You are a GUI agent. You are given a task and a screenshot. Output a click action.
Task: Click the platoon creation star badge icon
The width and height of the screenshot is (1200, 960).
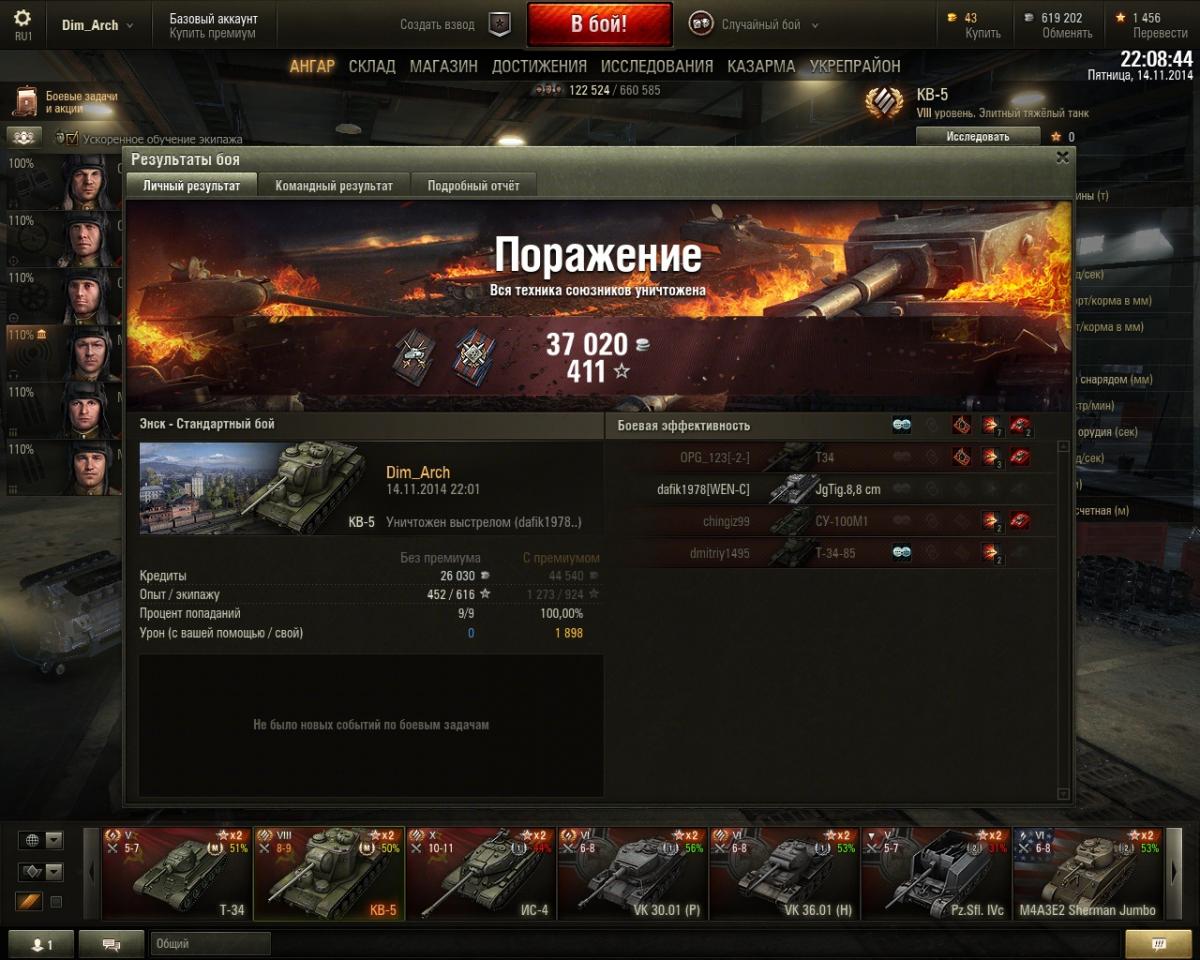(x=499, y=24)
